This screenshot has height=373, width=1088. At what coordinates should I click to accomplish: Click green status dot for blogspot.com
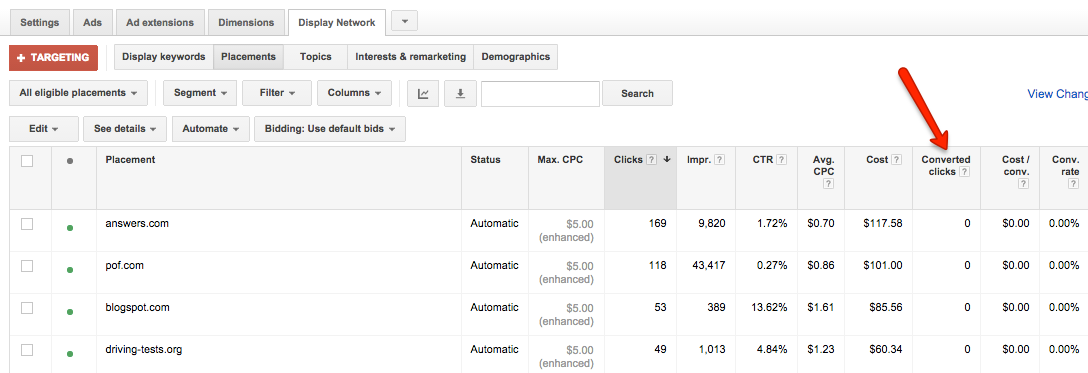[x=70, y=312]
